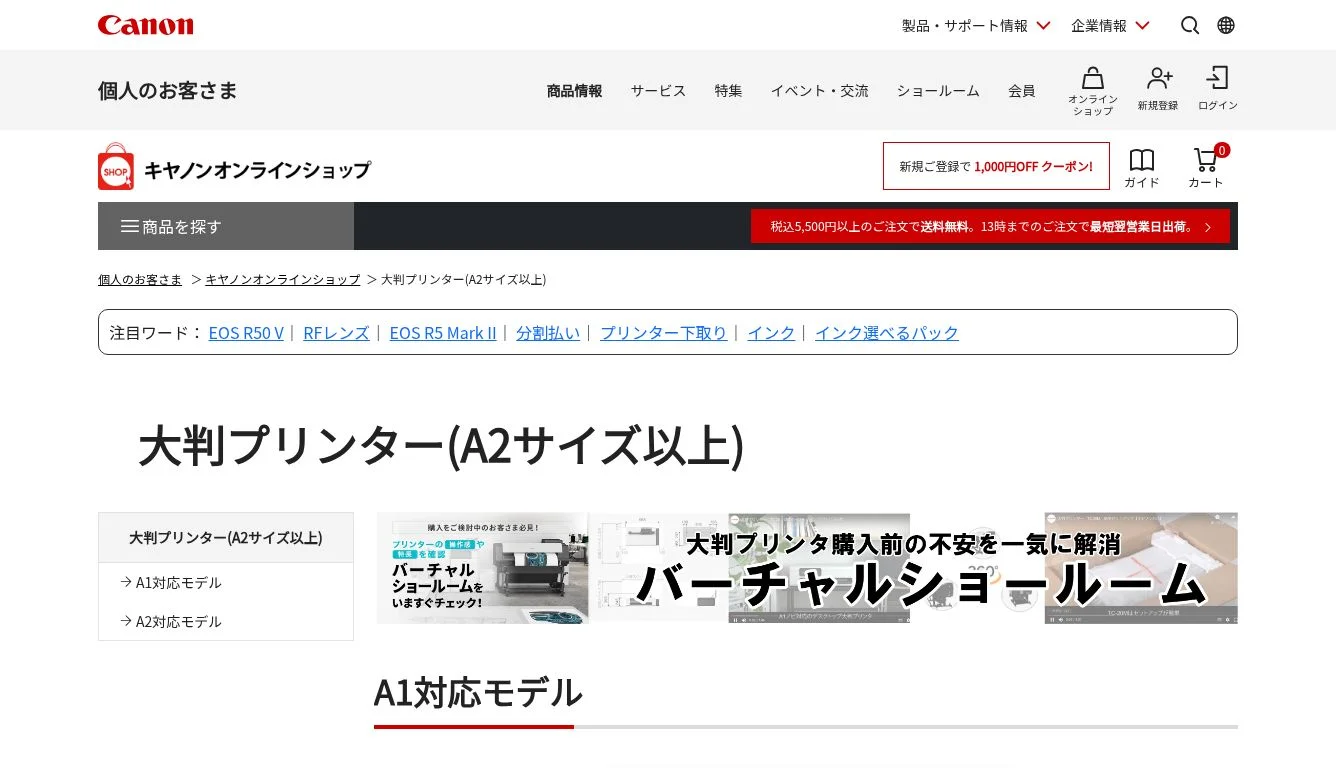Expand 製品・サポート情報 dropdown
This screenshot has width=1336, height=768.
(976, 25)
